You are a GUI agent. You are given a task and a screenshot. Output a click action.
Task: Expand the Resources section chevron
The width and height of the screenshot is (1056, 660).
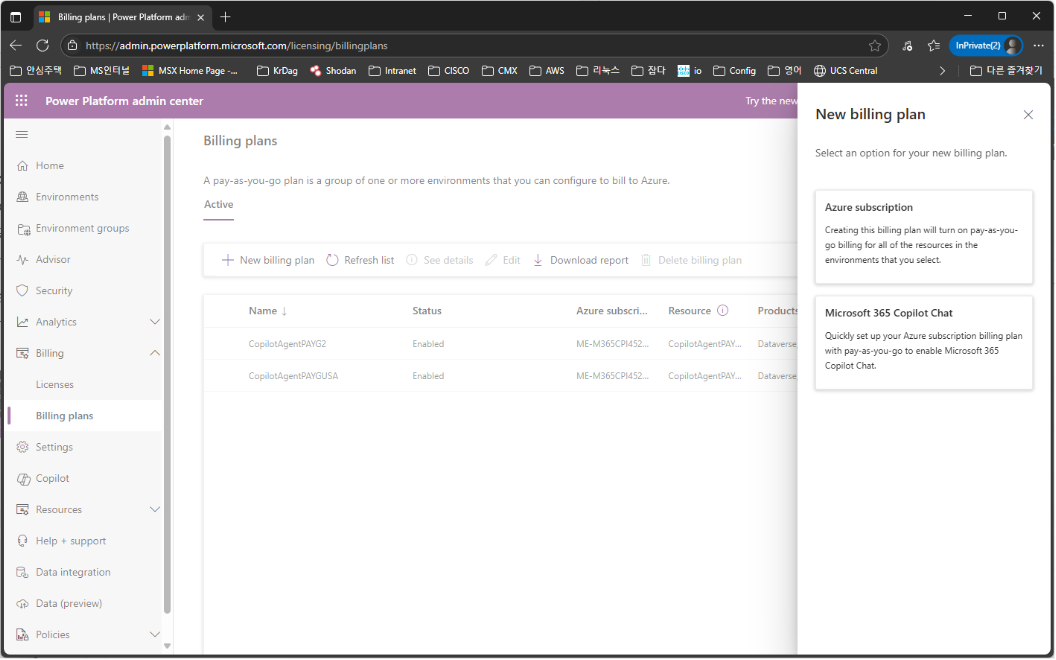[154, 510]
